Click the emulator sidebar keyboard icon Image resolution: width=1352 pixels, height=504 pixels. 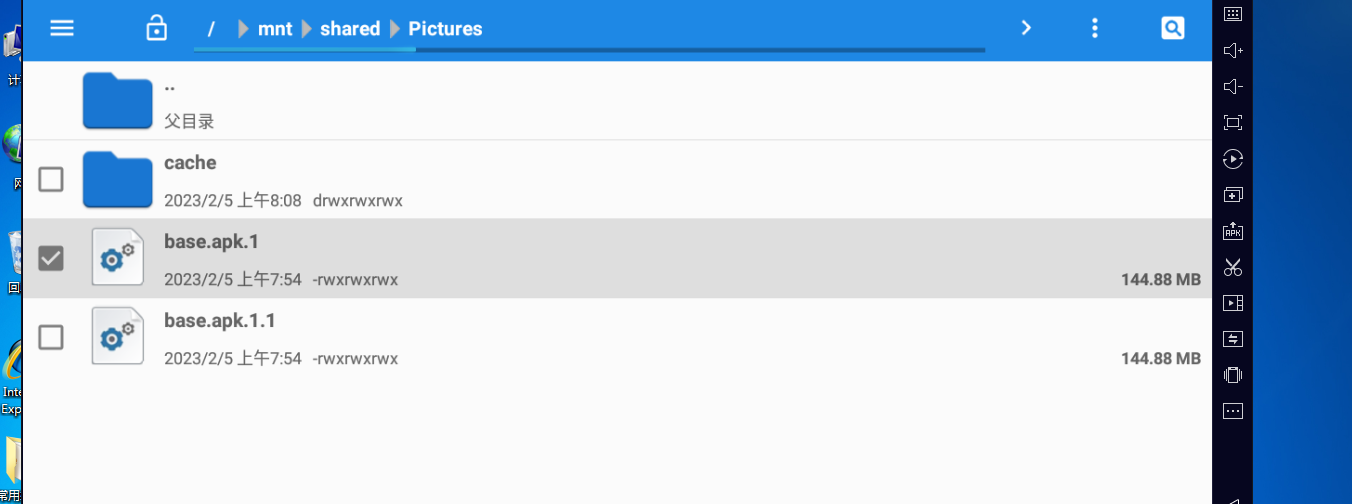(1233, 14)
